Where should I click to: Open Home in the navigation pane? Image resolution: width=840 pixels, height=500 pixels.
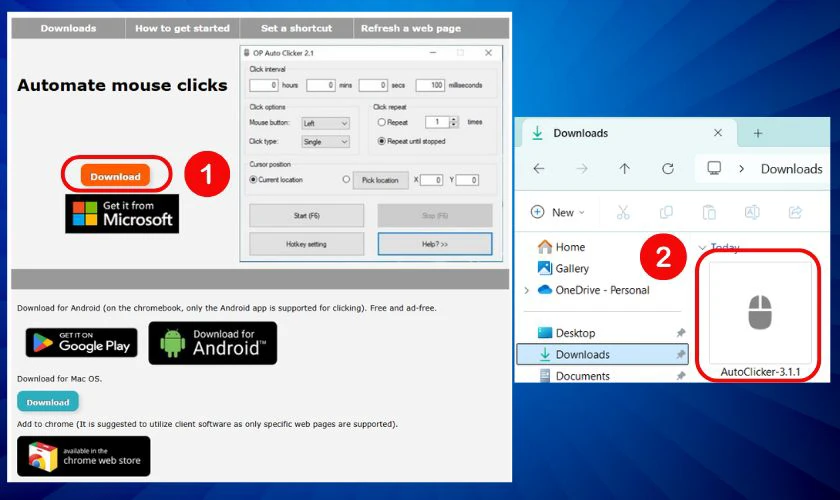pyautogui.click(x=561, y=247)
